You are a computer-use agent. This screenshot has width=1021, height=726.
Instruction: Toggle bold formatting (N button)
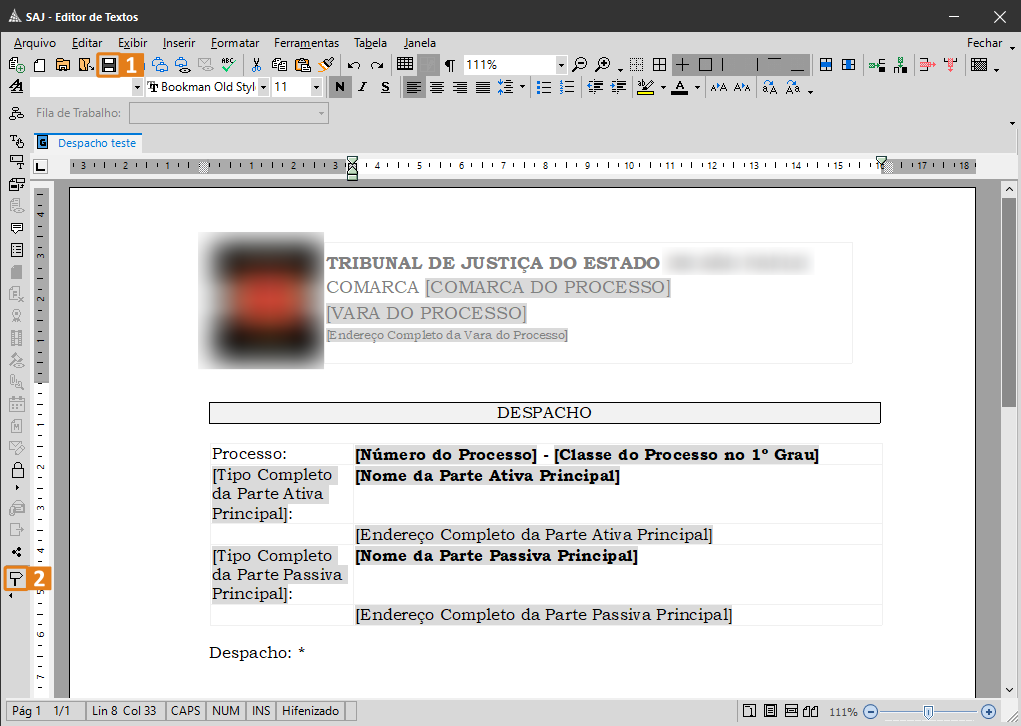340,88
